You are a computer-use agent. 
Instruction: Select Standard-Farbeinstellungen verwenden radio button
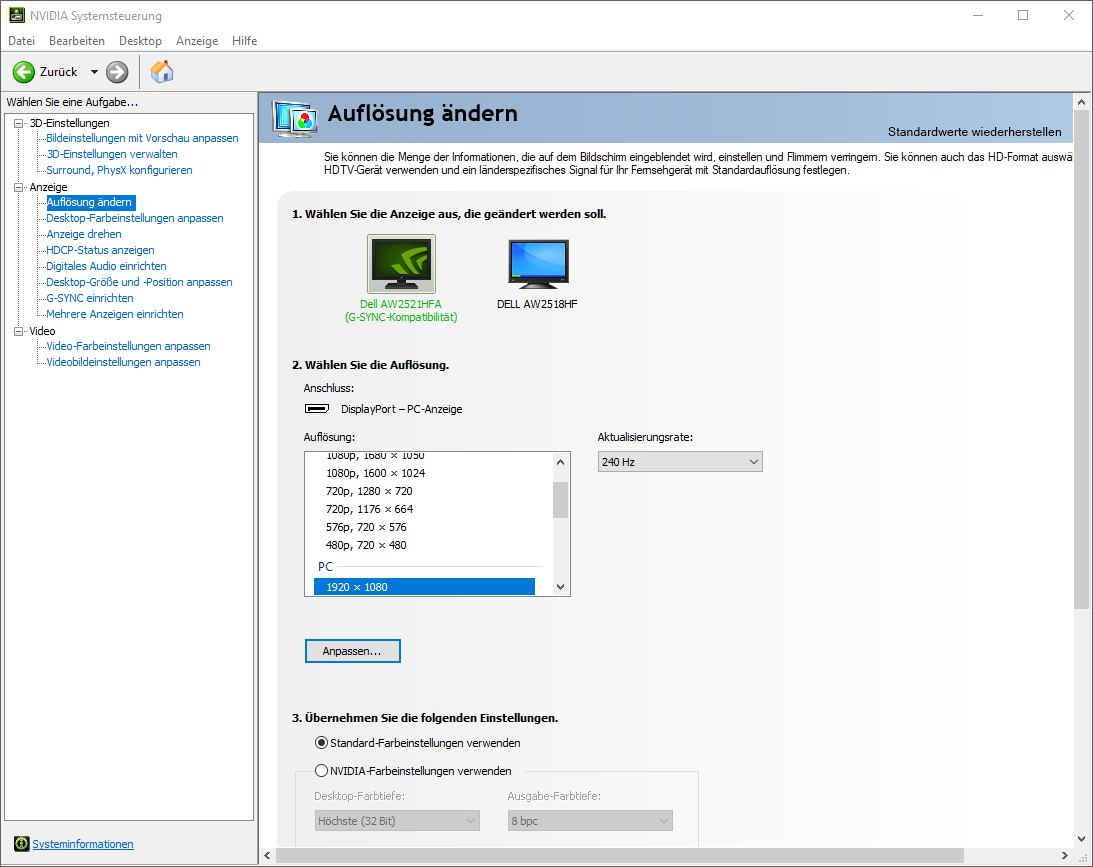point(321,743)
